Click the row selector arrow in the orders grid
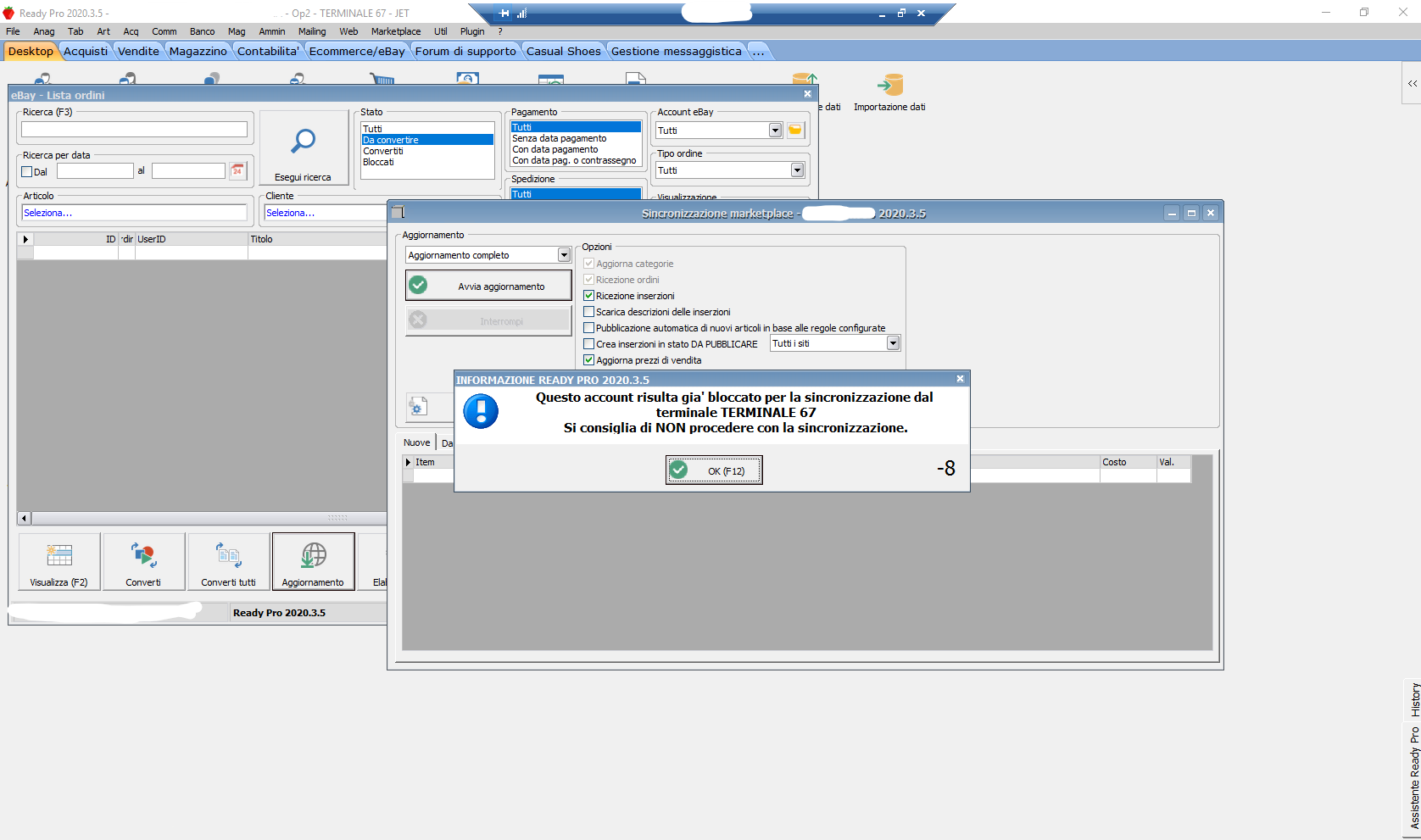 25,239
